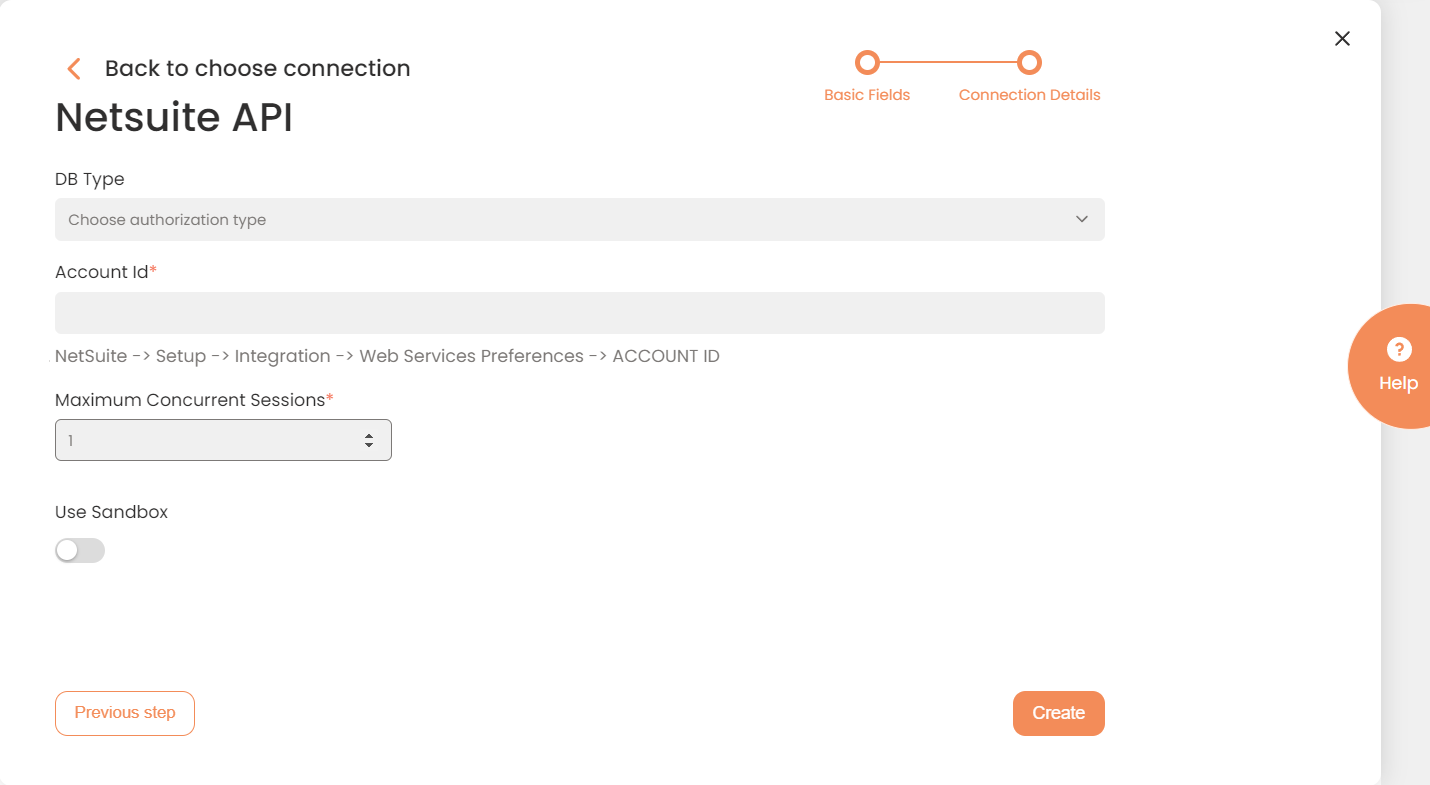Screen dimensions: 1430x785
Task: Click the Connection Details step circle
Action: (1029, 63)
